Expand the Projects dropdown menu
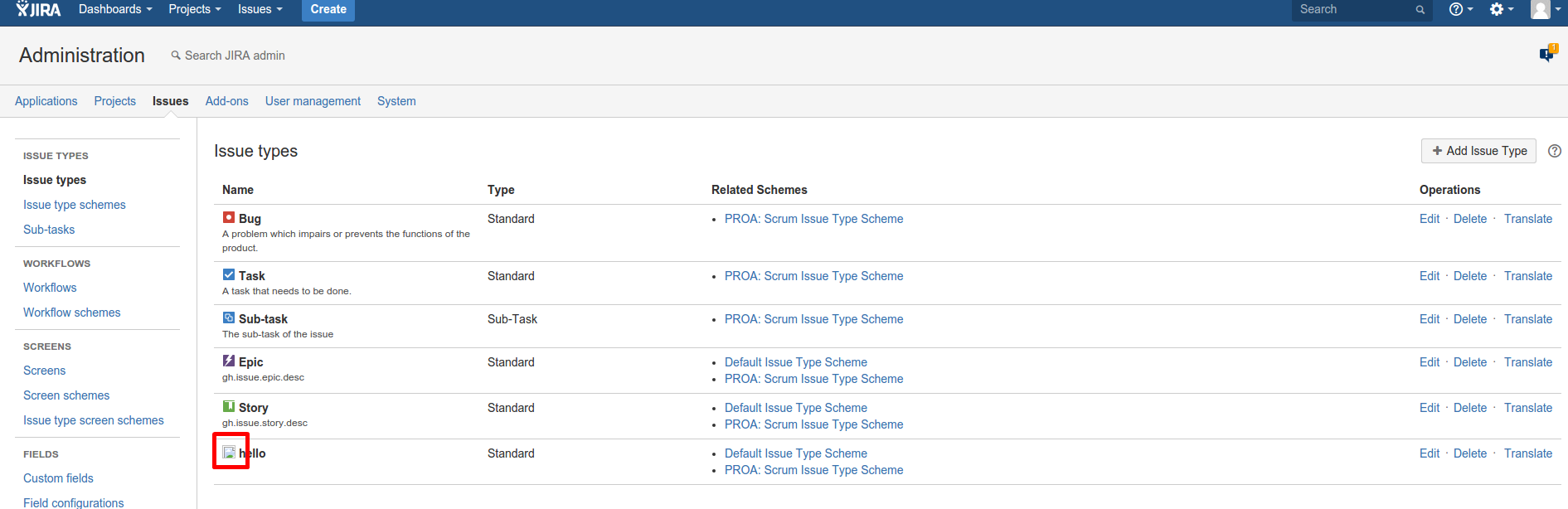Viewport: 1568px width, 509px height. tap(194, 9)
